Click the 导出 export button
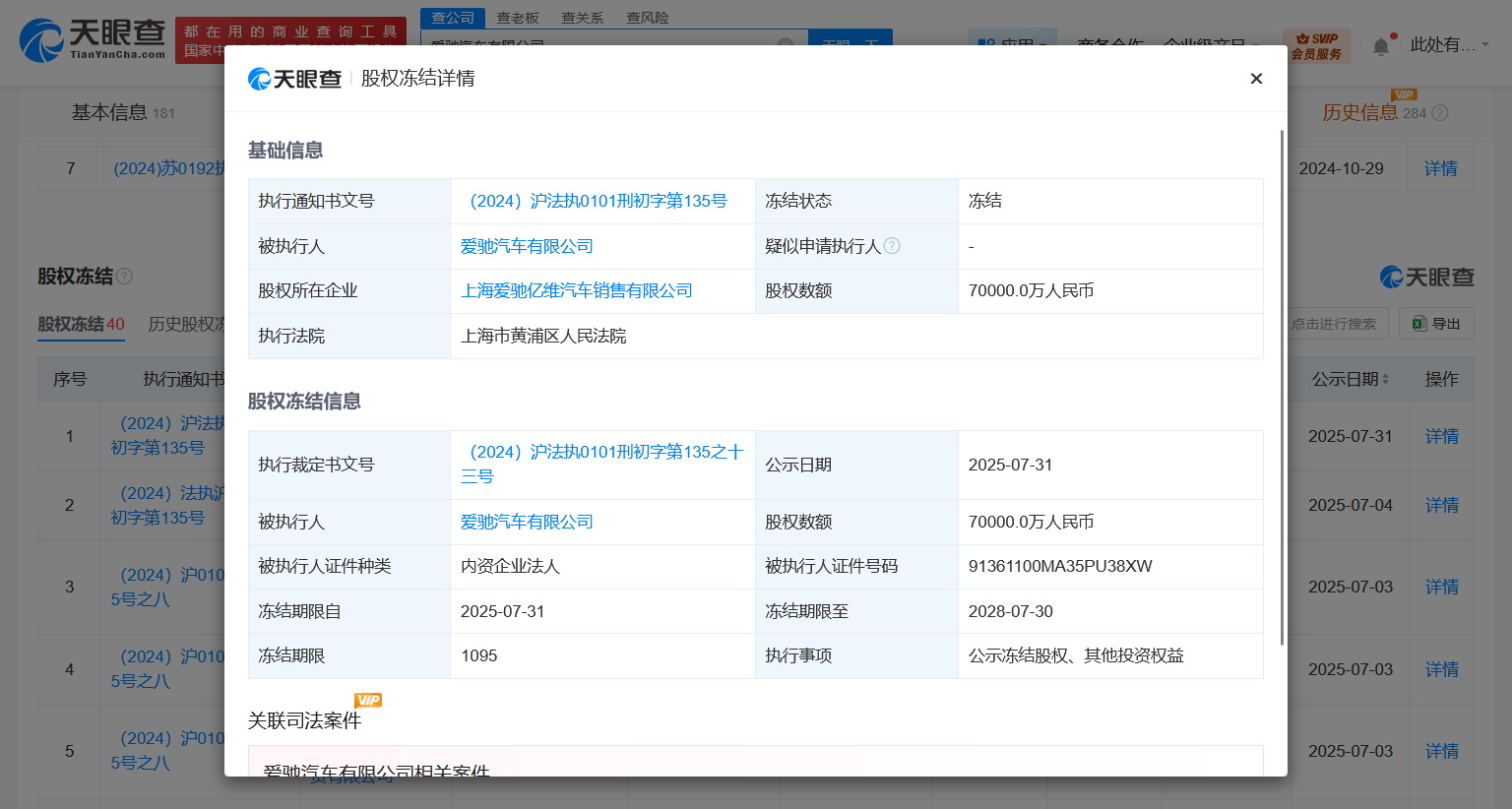 tap(1436, 324)
